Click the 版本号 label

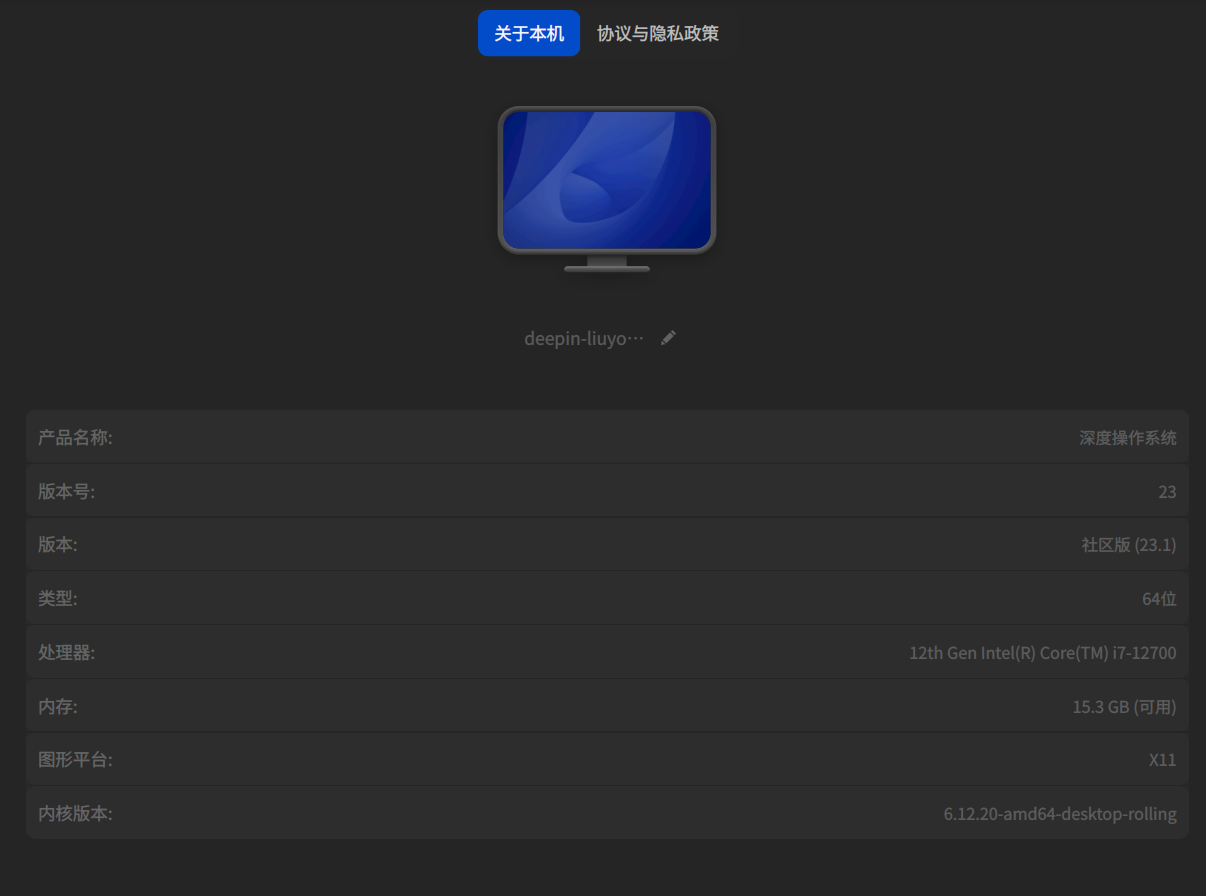[x=66, y=491]
